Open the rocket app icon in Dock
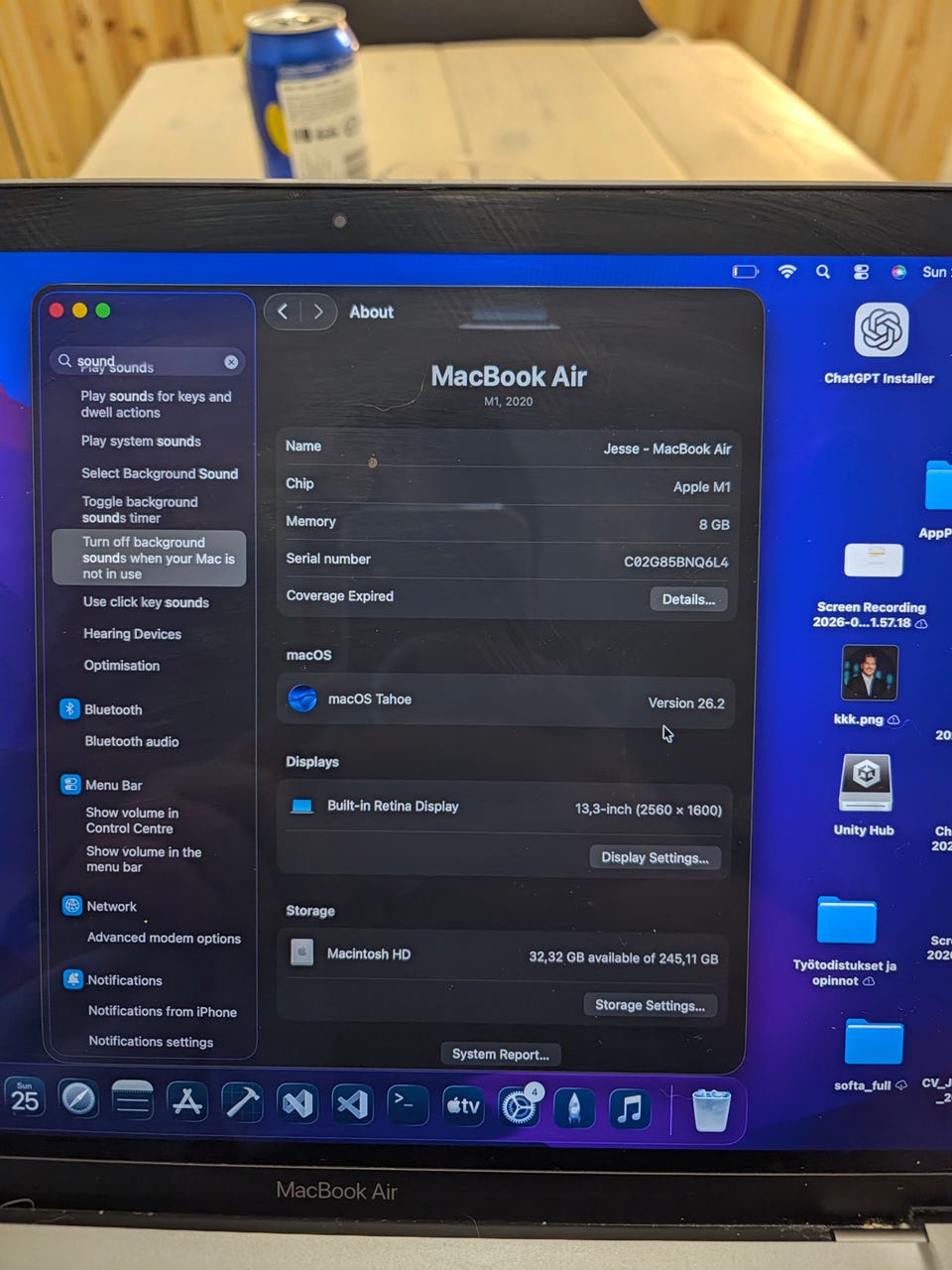The width and height of the screenshot is (952, 1270). [574, 1107]
